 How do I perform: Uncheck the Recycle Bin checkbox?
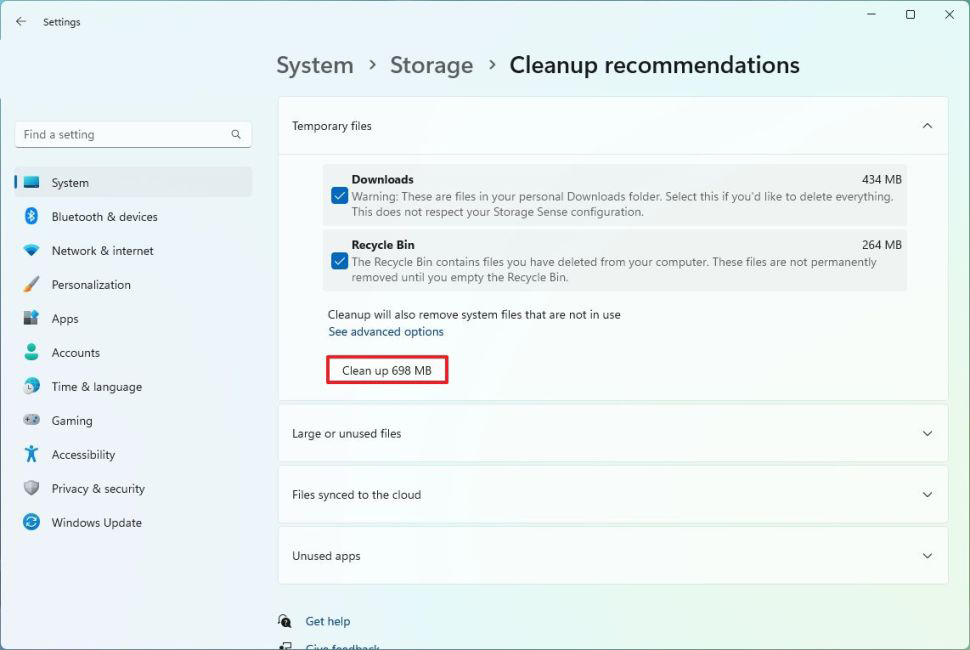click(x=339, y=261)
